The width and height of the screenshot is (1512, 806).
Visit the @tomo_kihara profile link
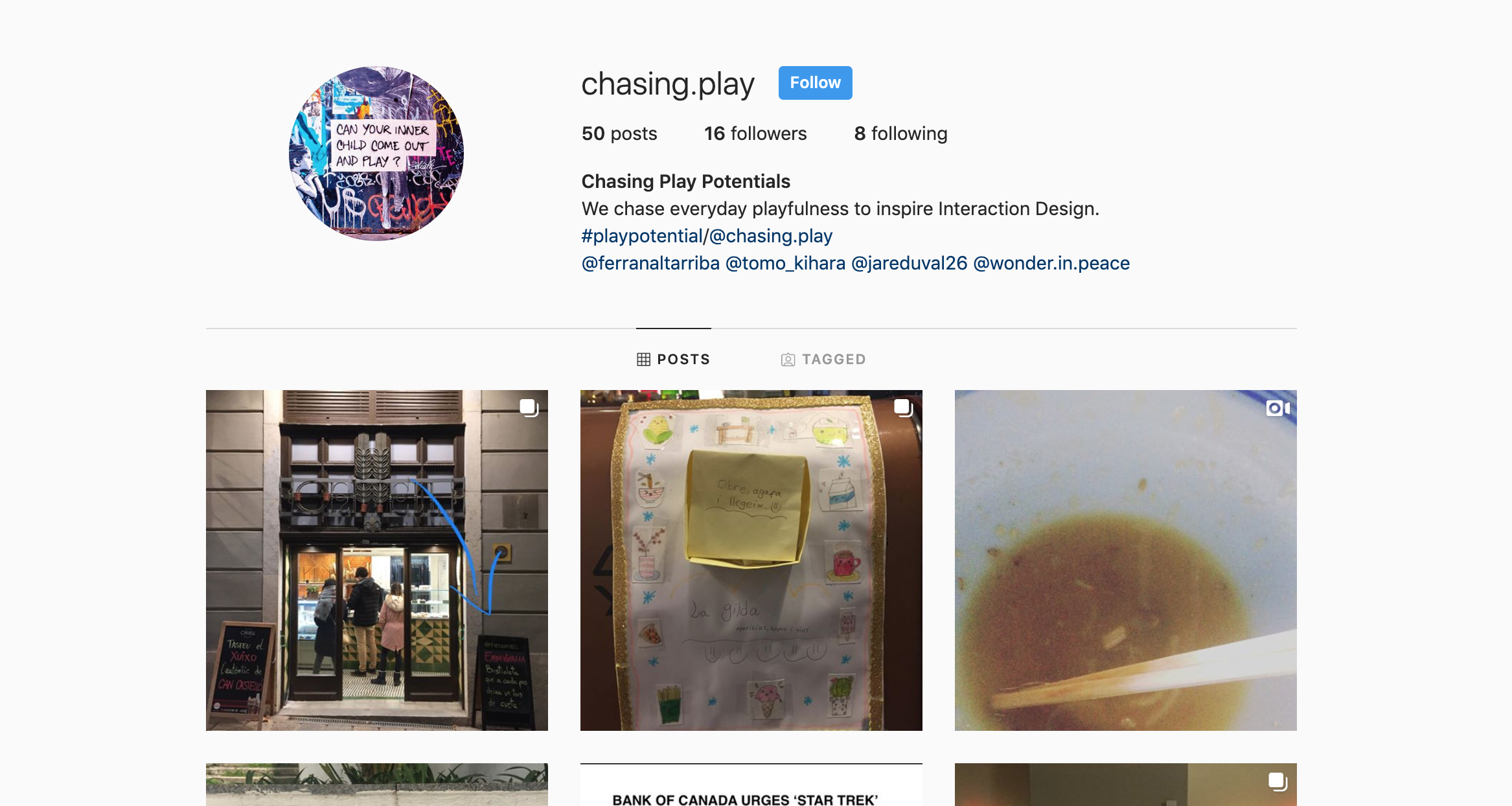785,263
